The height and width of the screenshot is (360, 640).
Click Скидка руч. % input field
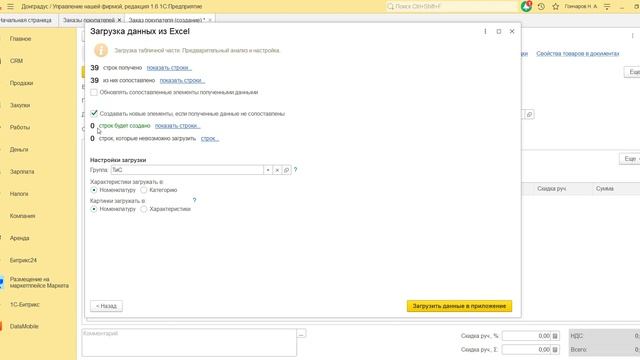coord(527,336)
